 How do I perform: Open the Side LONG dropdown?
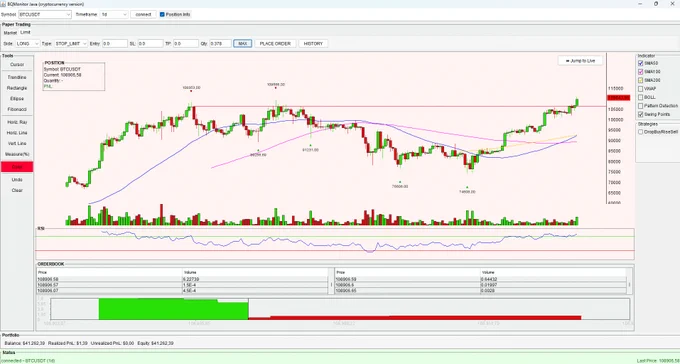(x=27, y=44)
